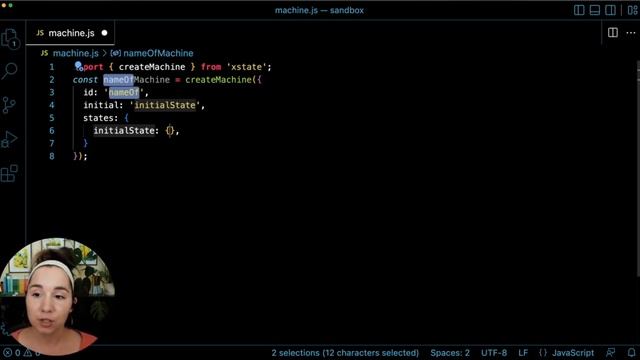The image size is (640, 360).
Task: Click the curly braces language status icon
Action: point(542,353)
